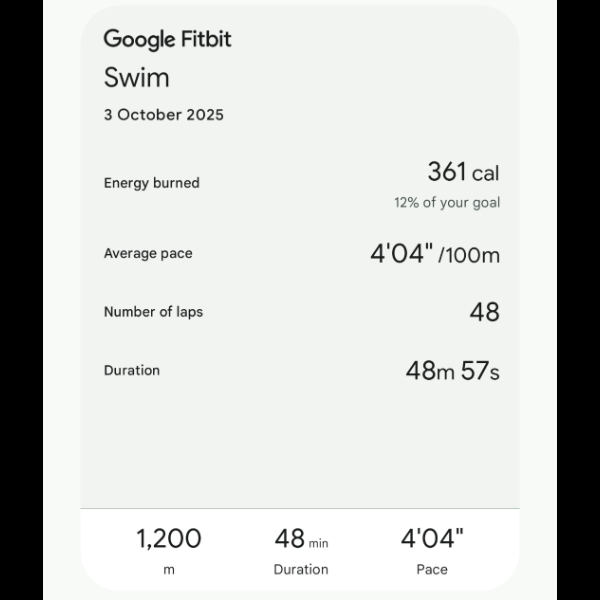
Task: Click the Energy burned label
Action: [151, 183]
